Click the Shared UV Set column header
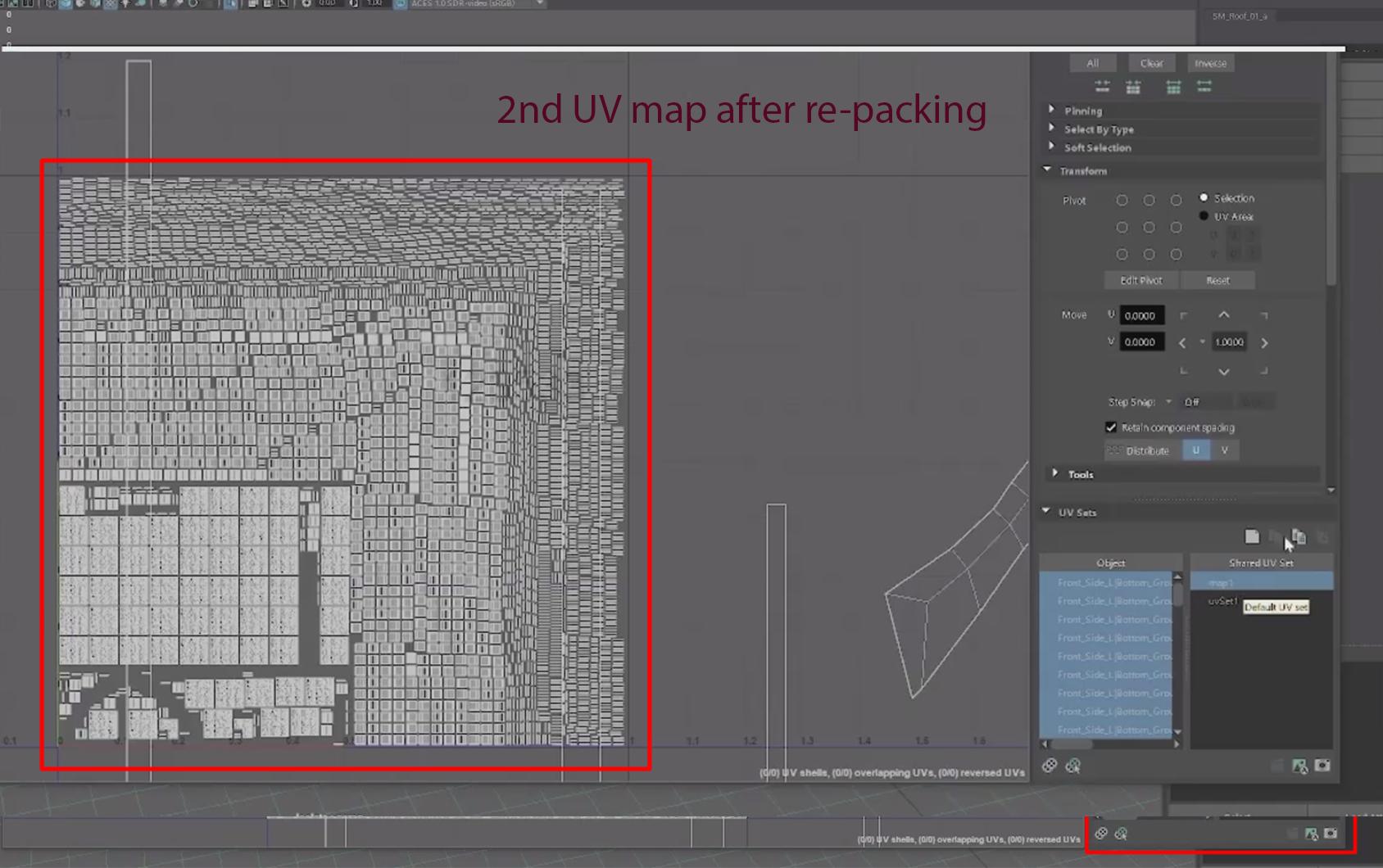This screenshot has width=1383, height=868. point(1261,563)
